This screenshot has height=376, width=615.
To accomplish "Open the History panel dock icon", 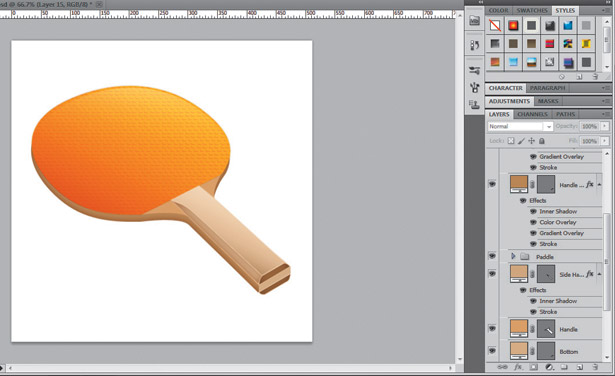I will [474, 45].
